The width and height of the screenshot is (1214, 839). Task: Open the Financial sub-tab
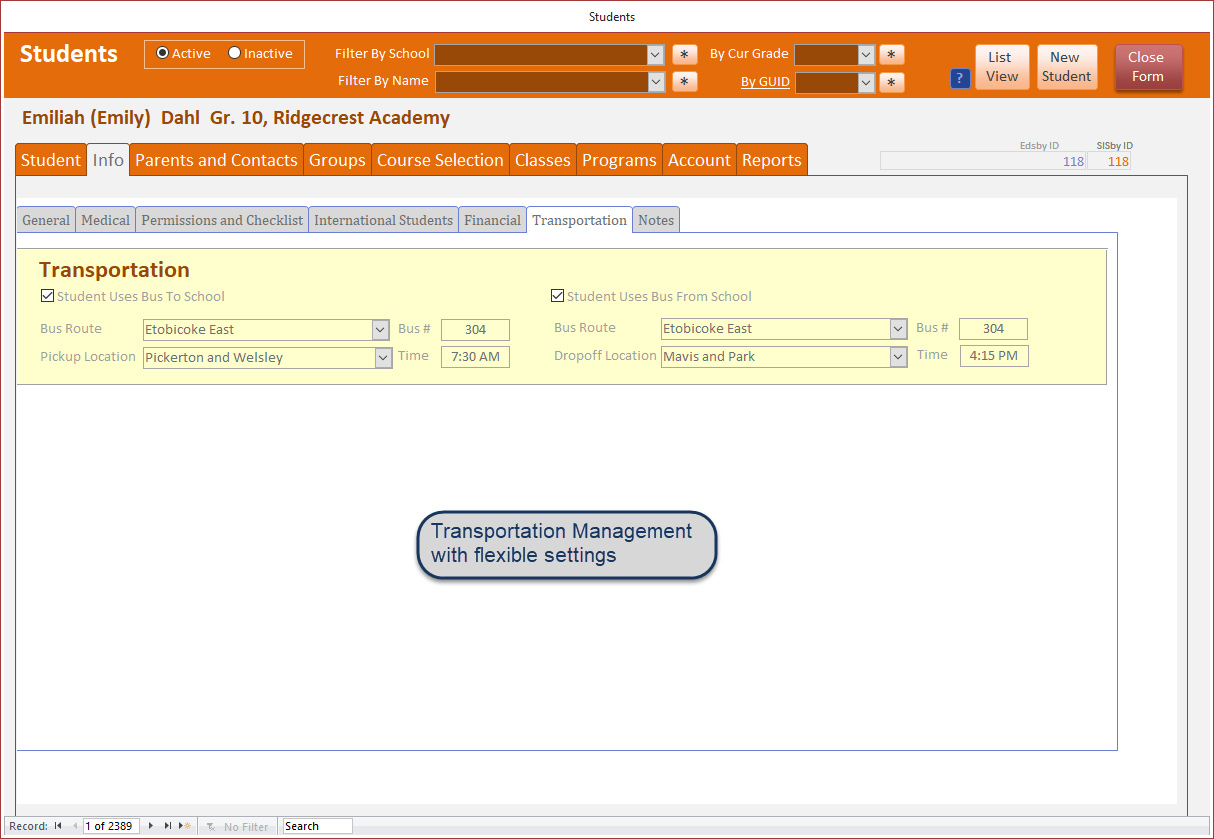pyautogui.click(x=492, y=220)
